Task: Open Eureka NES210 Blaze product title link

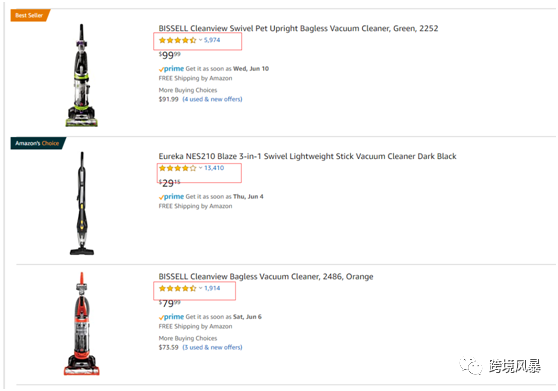Action: pyautogui.click(x=307, y=156)
